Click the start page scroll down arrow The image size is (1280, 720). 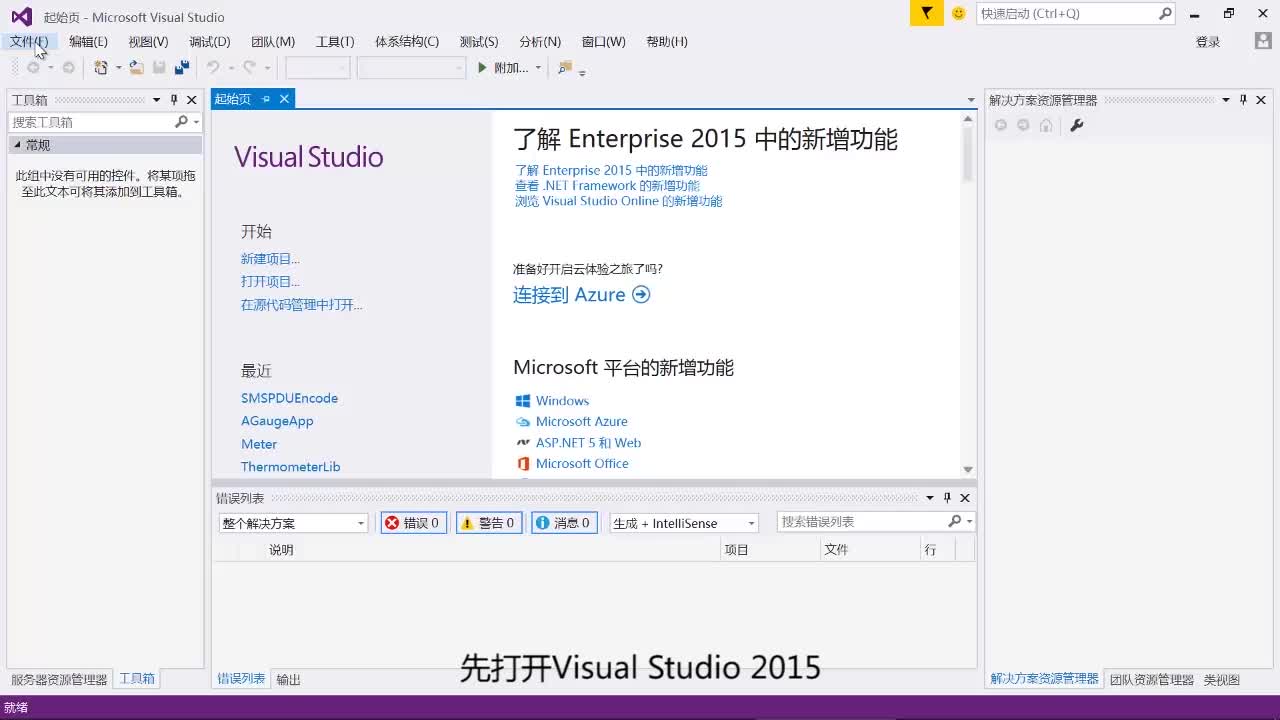tap(968, 469)
